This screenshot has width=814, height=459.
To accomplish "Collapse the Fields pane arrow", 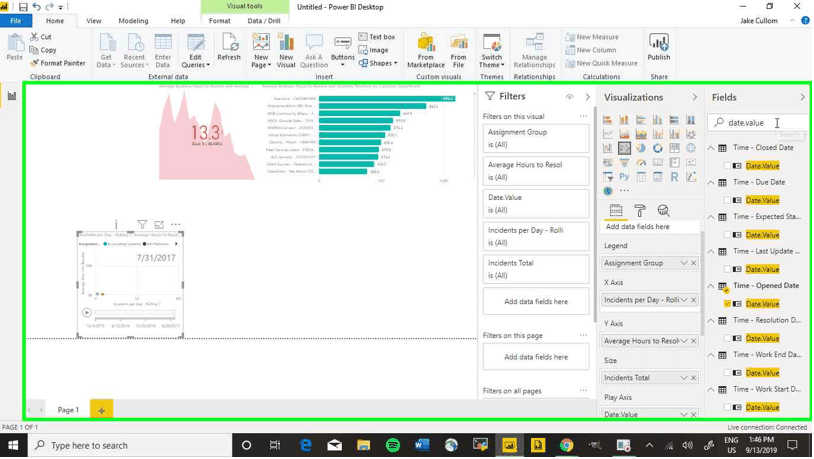I will click(x=803, y=97).
